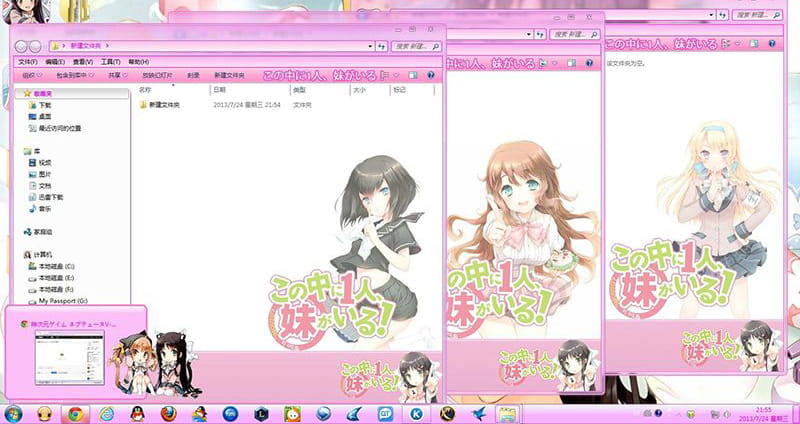Screen dimensions: 800x424
Task: Open help via the front window's blue question mark
Action: pyautogui.click(x=431, y=76)
